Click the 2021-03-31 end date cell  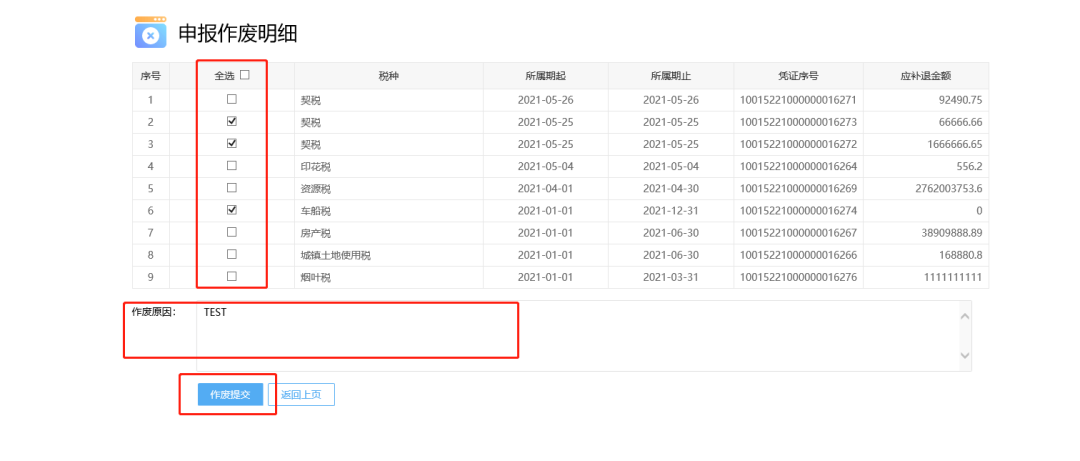671,277
